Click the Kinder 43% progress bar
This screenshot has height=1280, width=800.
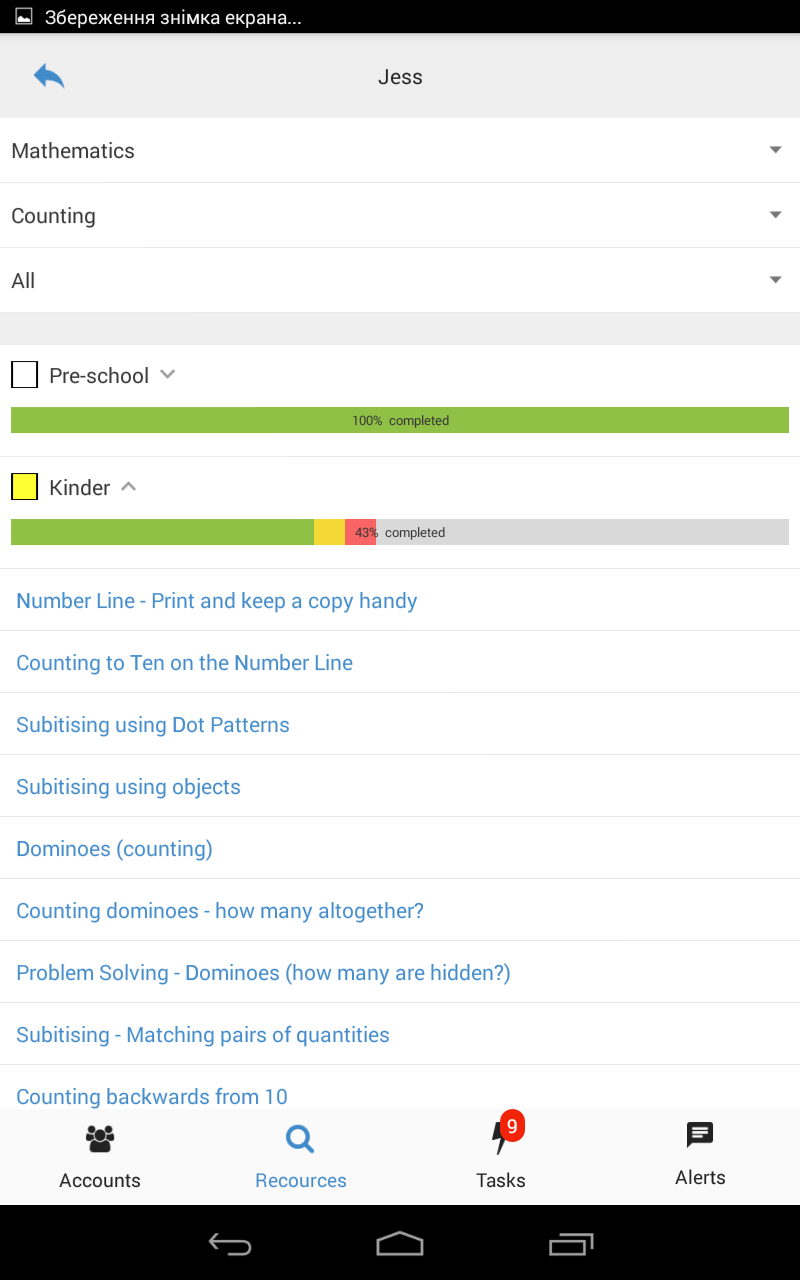(400, 532)
